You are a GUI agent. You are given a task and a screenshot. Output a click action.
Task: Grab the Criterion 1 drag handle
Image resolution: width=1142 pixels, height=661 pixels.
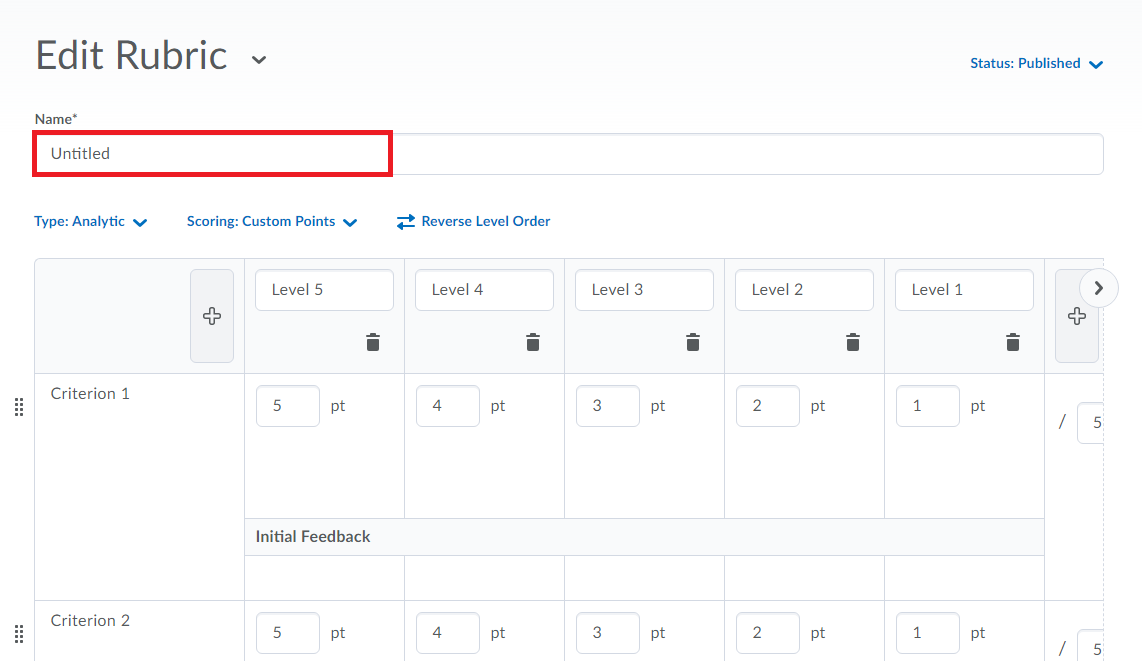(19, 407)
